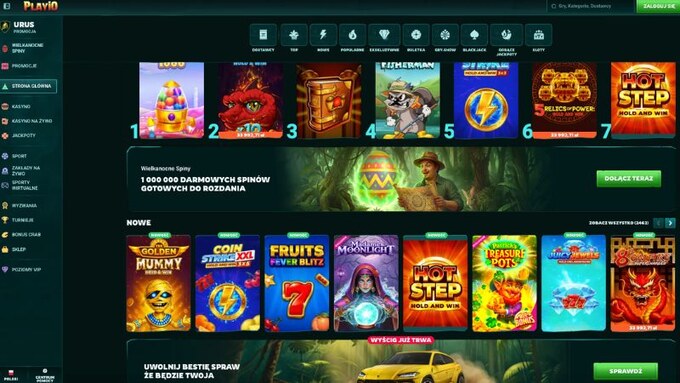Screen dimensions: 680x383
Task: Collapse the sidebar using top-left icon
Action: (x=7, y=6)
